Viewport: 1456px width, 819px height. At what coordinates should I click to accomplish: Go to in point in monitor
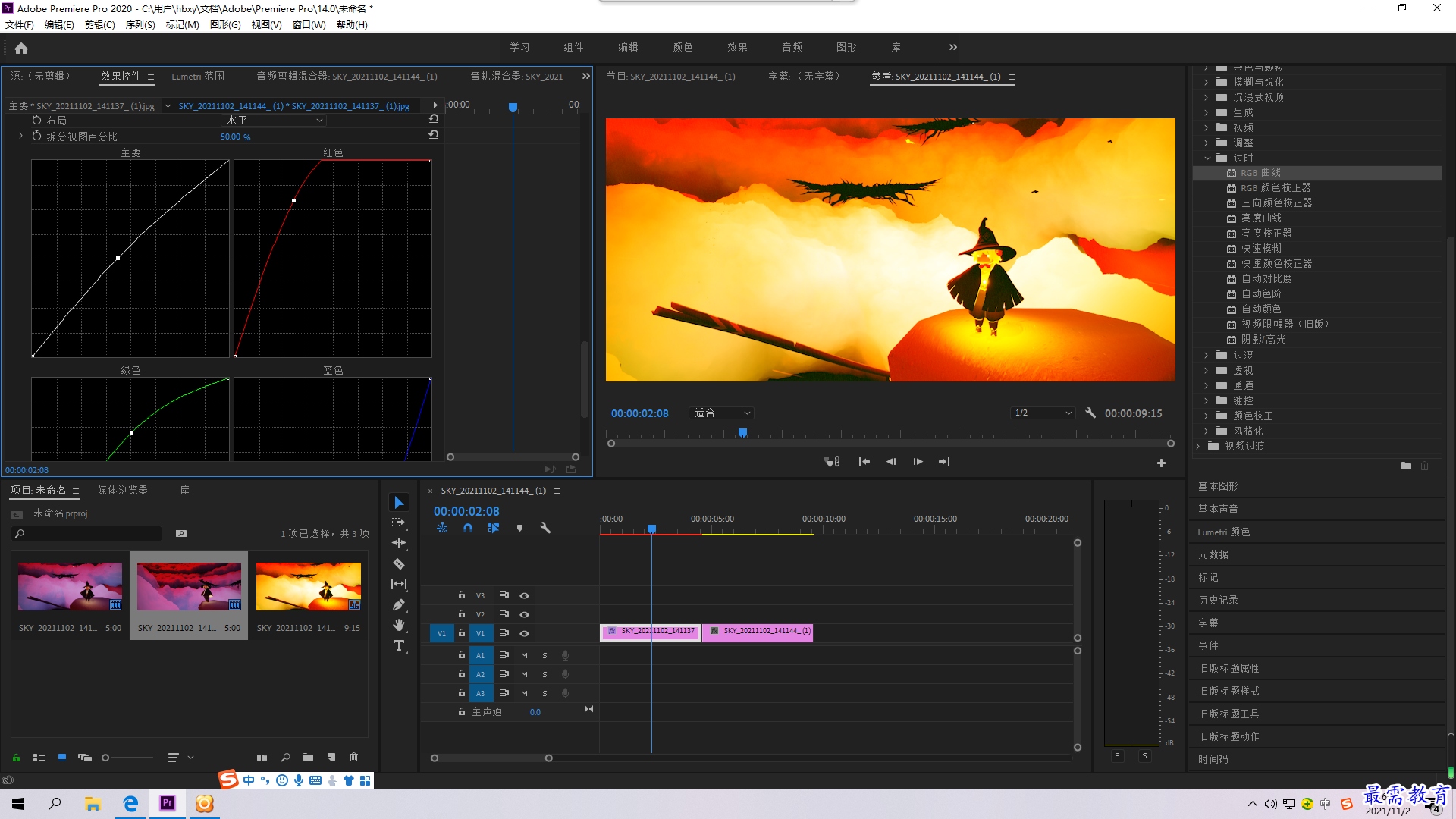pyautogui.click(x=864, y=461)
